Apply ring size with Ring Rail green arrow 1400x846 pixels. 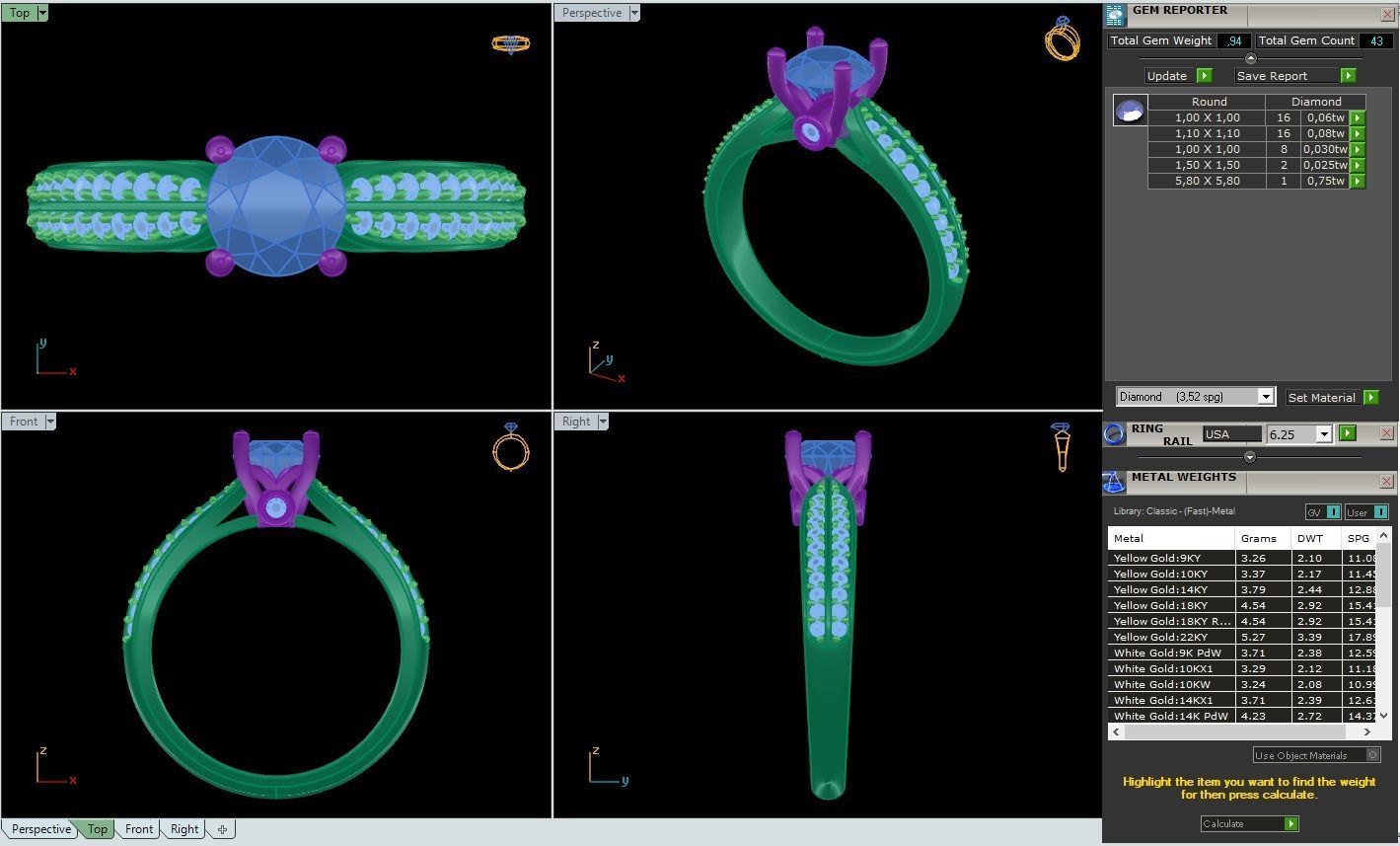[1348, 433]
